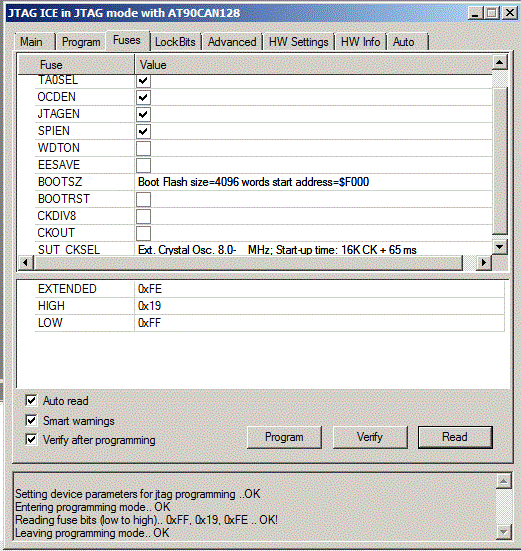
Task: Click the log panel scroll-down arrow
Action: pyautogui.click(x=503, y=532)
